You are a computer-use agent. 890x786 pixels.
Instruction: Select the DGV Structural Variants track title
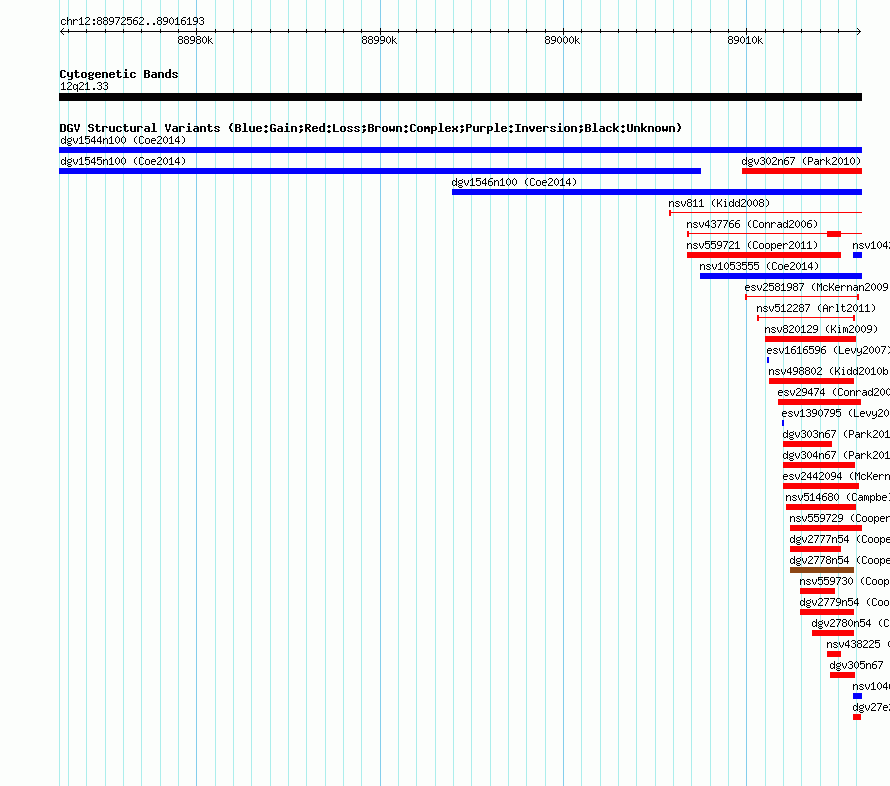(371, 128)
